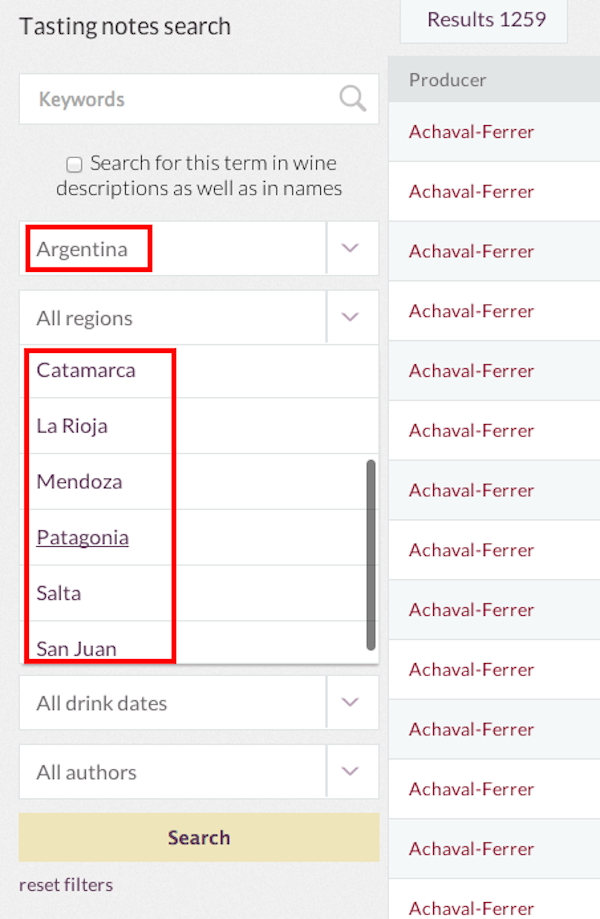This screenshot has height=919, width=600.
Task: Choose San Juan from regions list
Action: pos(77,648)
